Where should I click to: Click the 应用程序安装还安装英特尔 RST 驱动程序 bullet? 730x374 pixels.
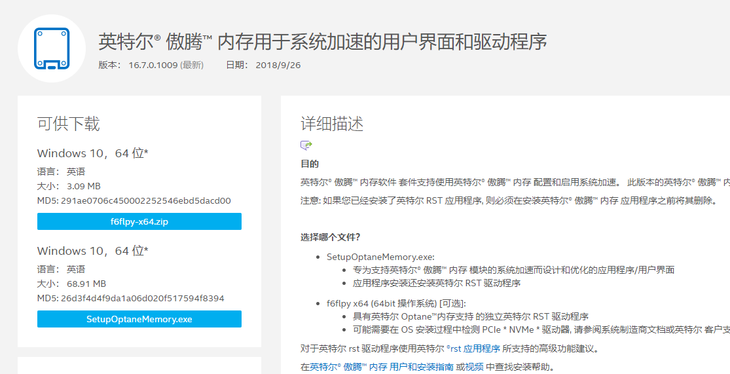pyautogui.click(x=437, y=283)
